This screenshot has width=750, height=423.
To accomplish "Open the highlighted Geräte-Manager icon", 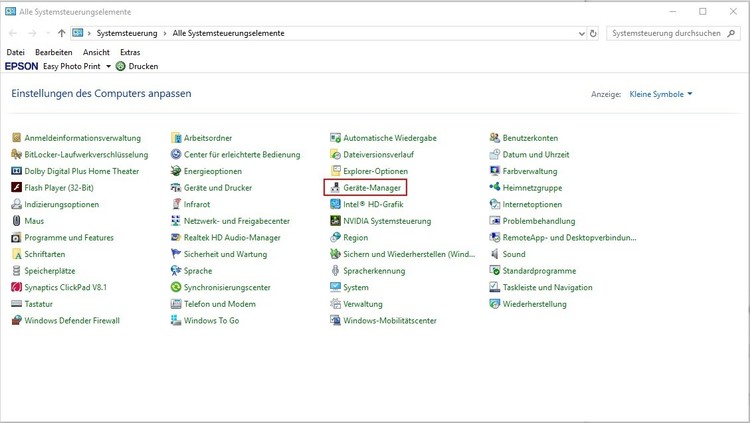I will point(336,188).
